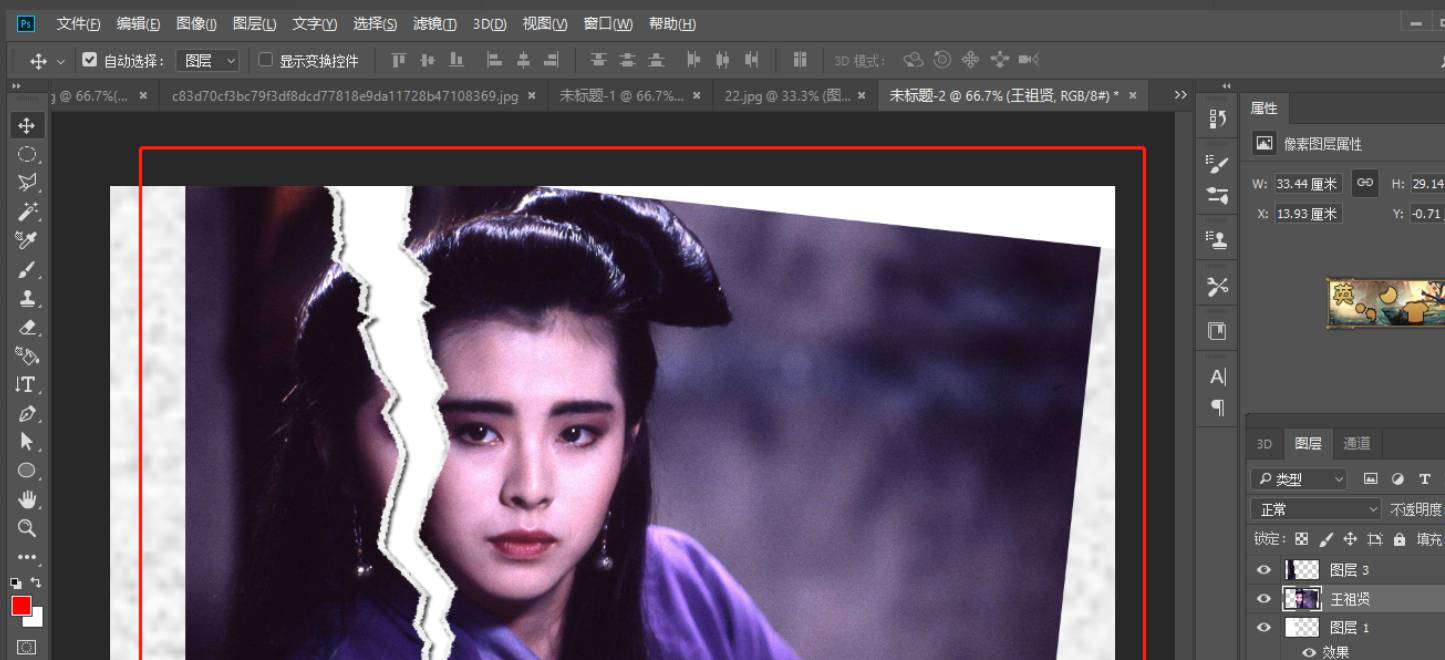1445x660 pixels.
Task: Open the History panel icon
Action: pyautogui.click(x=1218, y=119)
